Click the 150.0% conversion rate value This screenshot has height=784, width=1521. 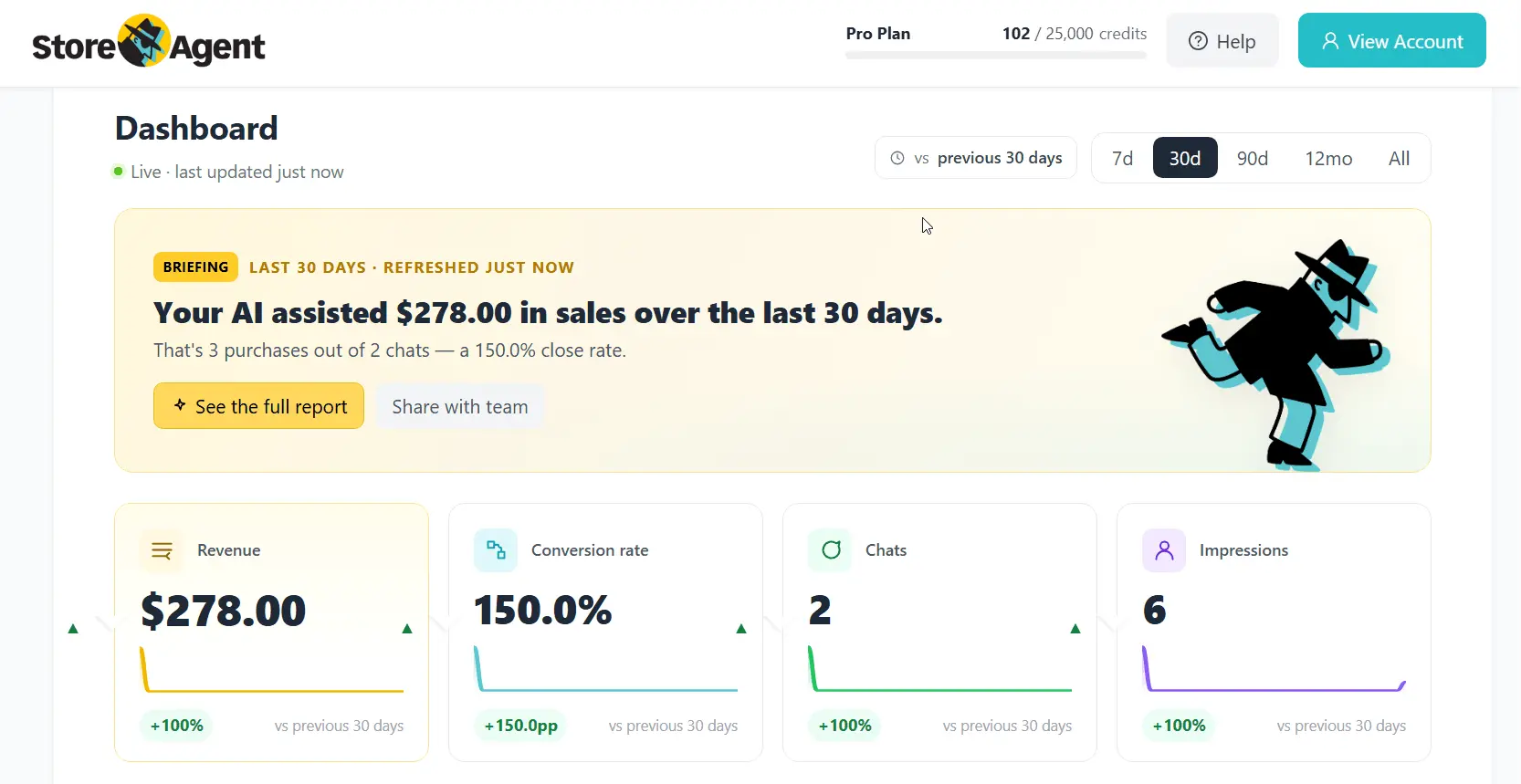(x=543, y=611)
